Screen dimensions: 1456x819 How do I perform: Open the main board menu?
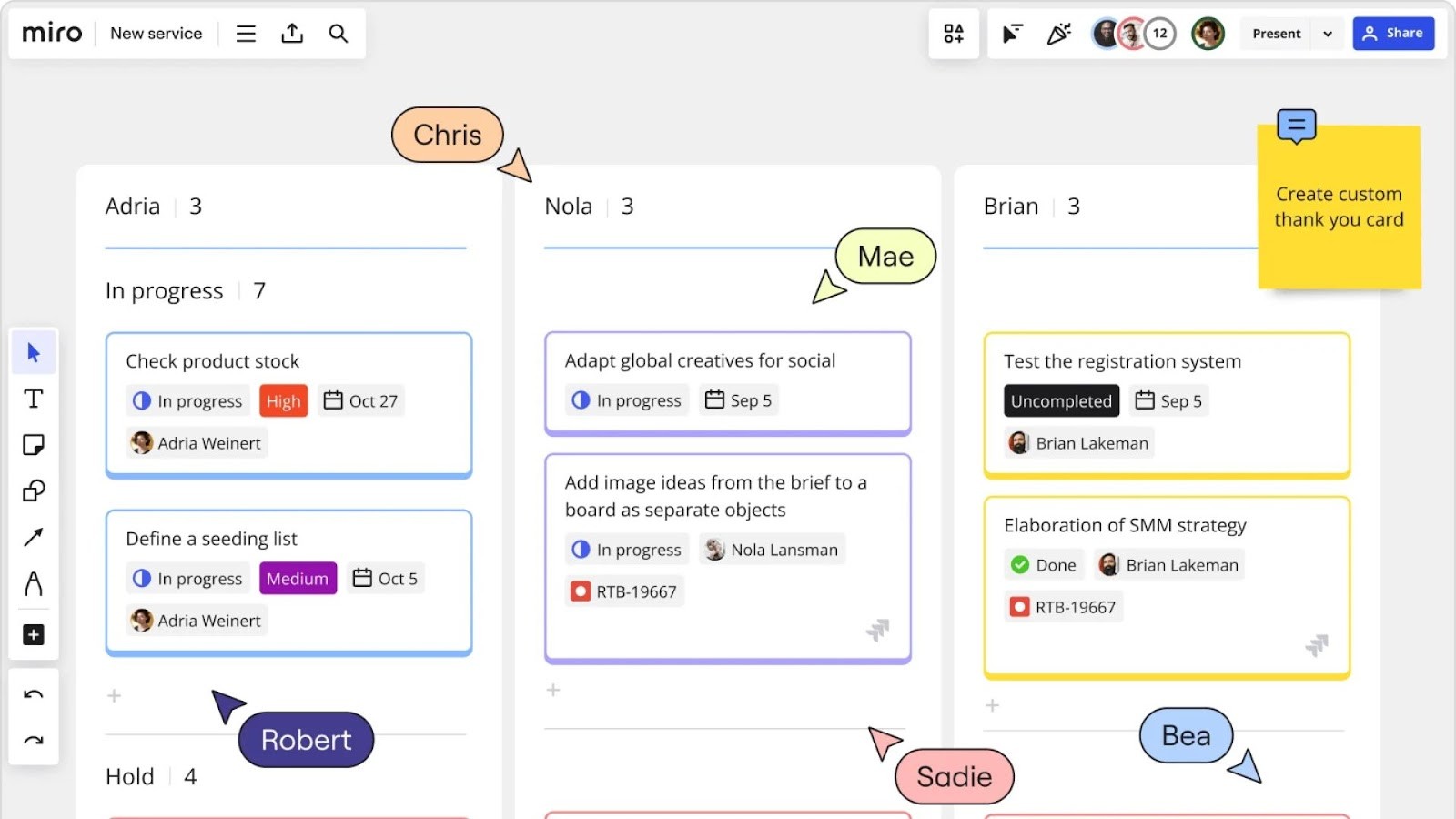(x=245, y=33)
